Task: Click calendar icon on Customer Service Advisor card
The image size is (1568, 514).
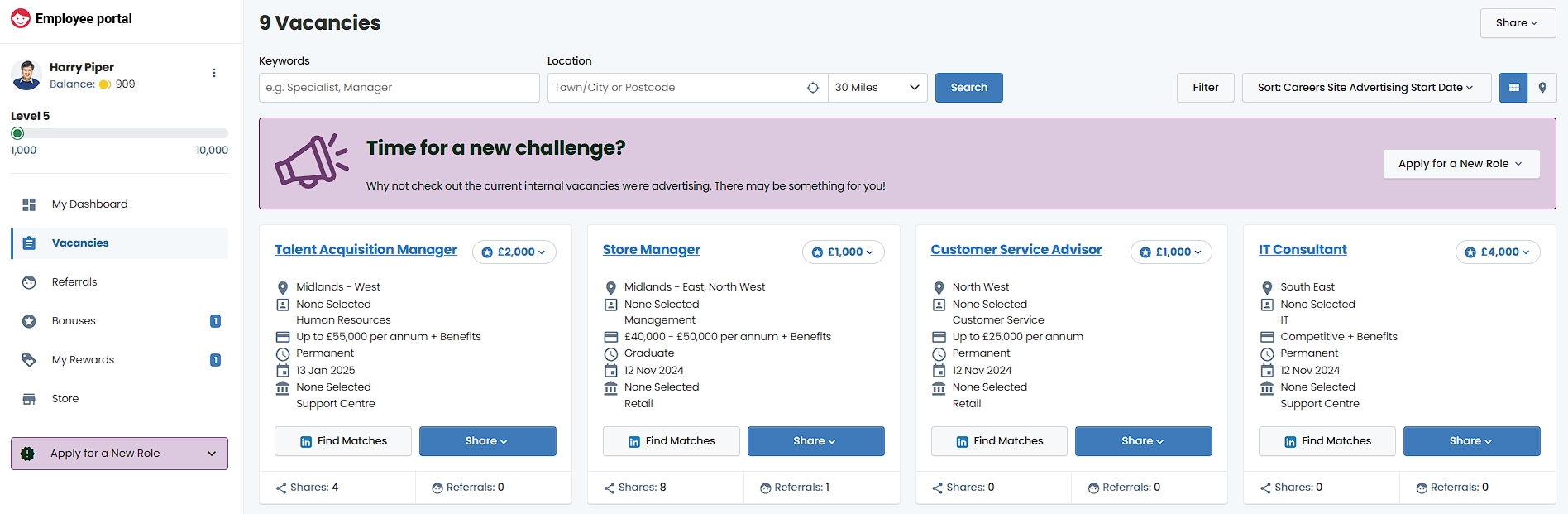Action: point(939,371)
